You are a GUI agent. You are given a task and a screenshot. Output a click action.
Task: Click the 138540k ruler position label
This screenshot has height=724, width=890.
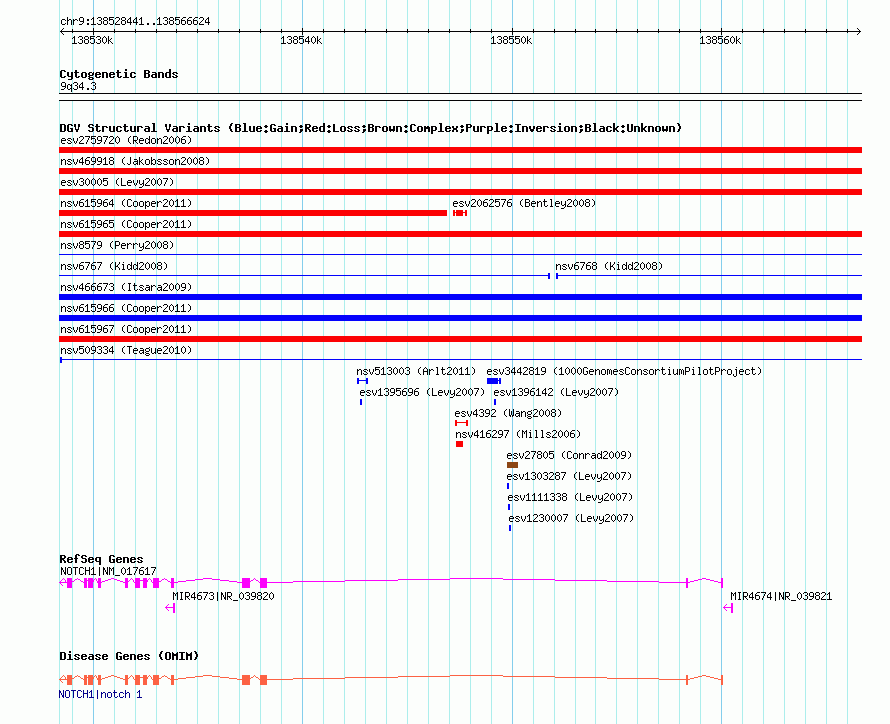(301, 40)
